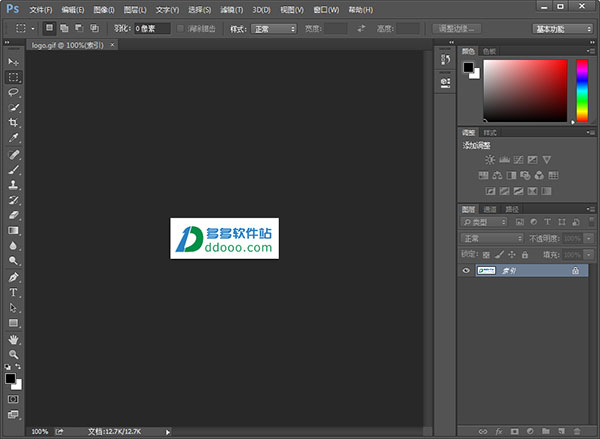Viewport: 600px width, 439px height.
Task: Select the Brush tool
Action: 13,170
